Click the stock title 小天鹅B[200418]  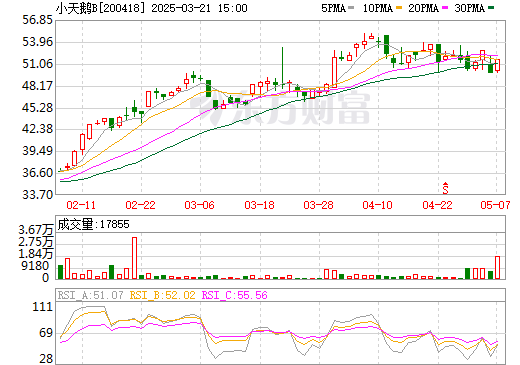tap(101, 8)
